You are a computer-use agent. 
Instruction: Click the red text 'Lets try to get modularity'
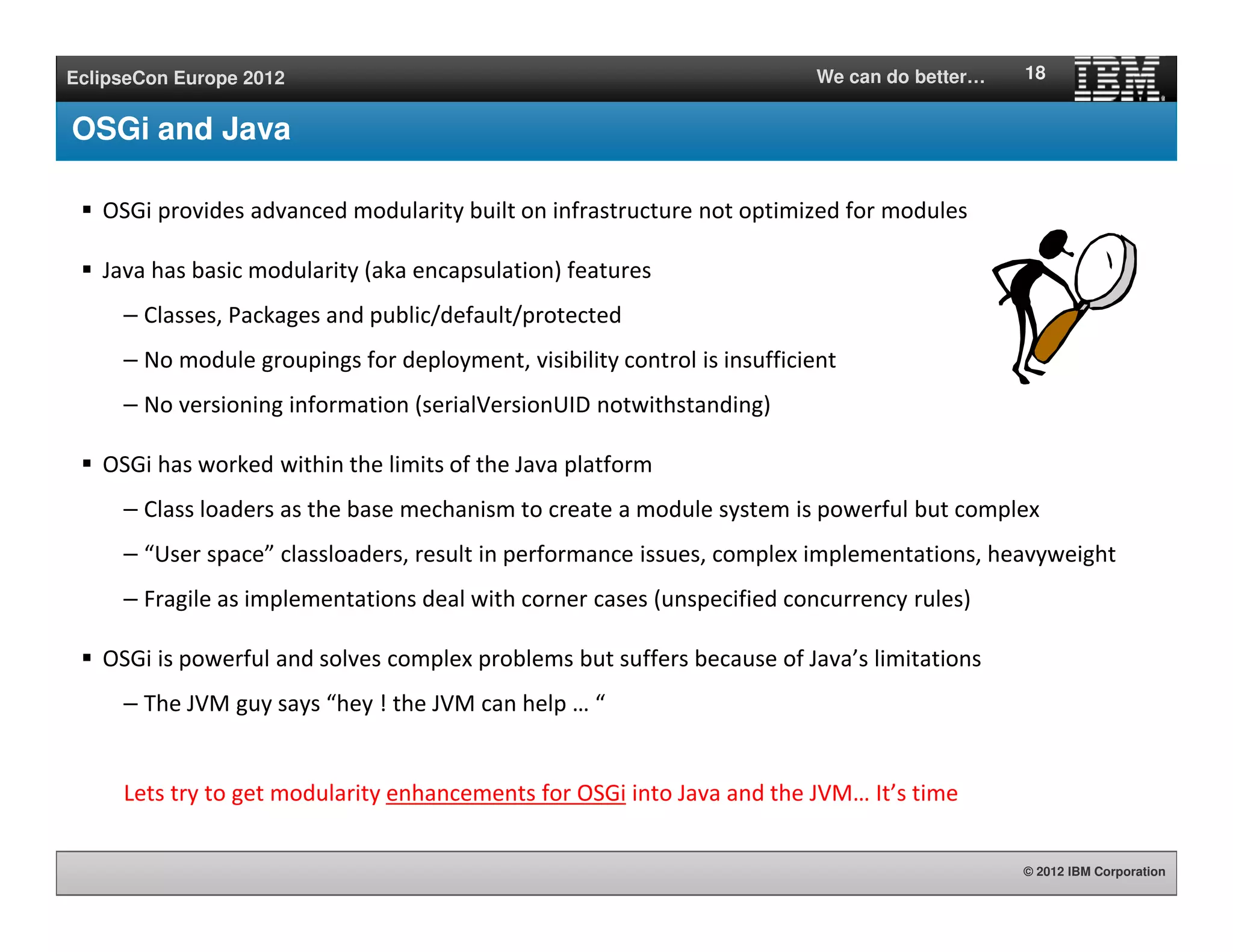coord(252,793)
